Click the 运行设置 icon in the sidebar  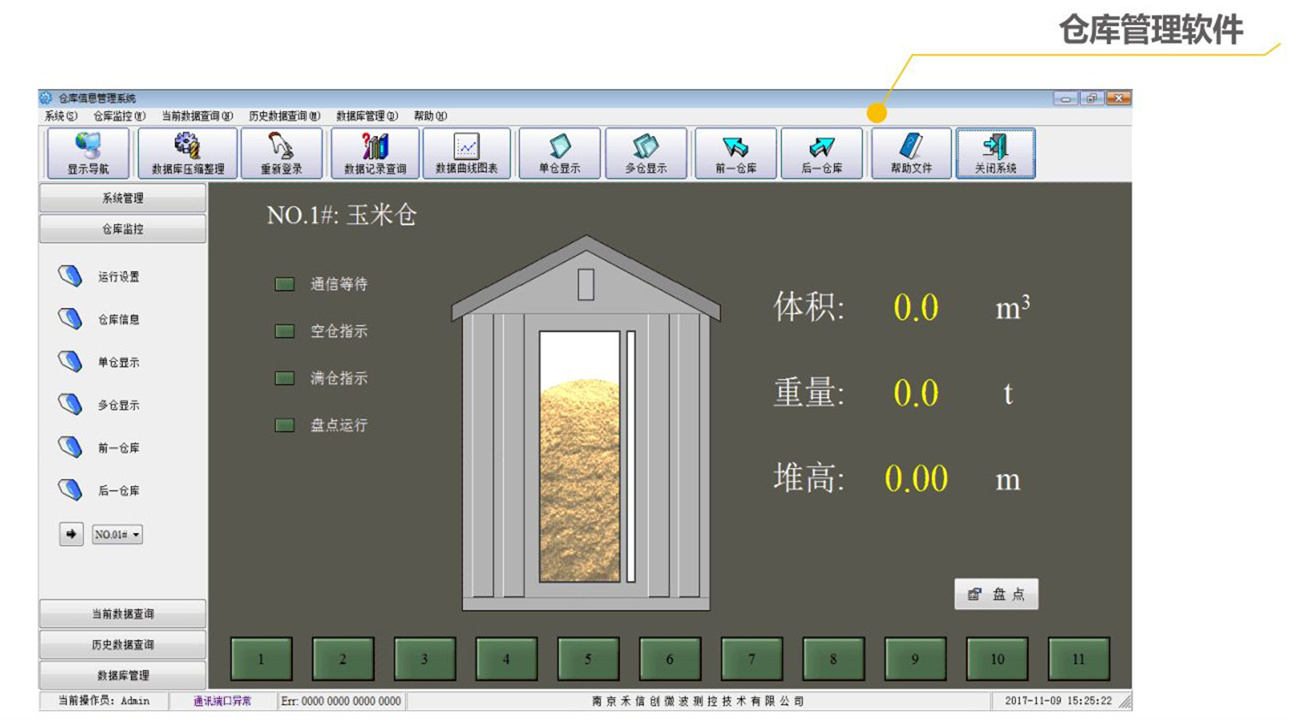tap(70, 276)
